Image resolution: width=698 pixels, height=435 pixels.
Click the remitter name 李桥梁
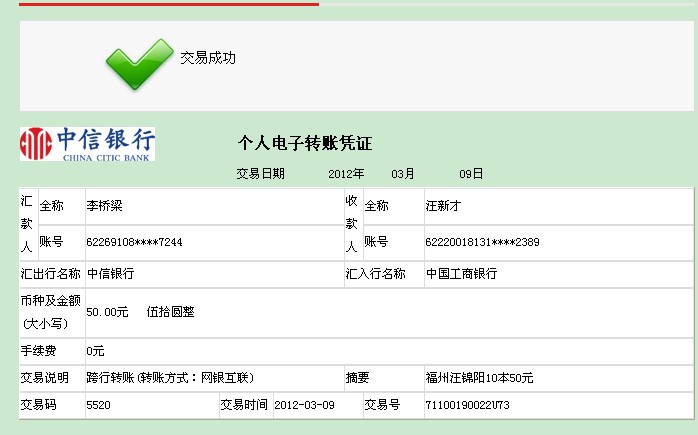click(x=104, y=205)
